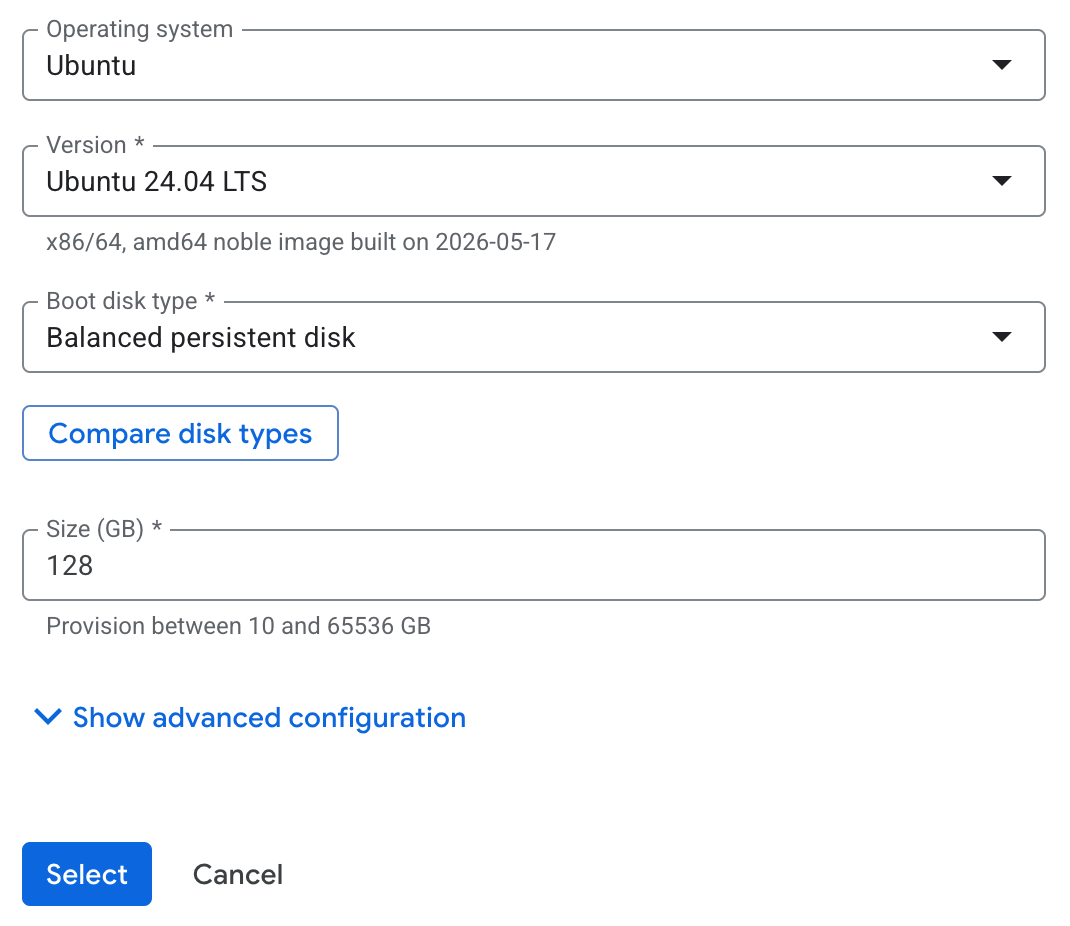Open the Operating system dropdown
Viewport: 1070px width, 926px height.
[534, 65]
